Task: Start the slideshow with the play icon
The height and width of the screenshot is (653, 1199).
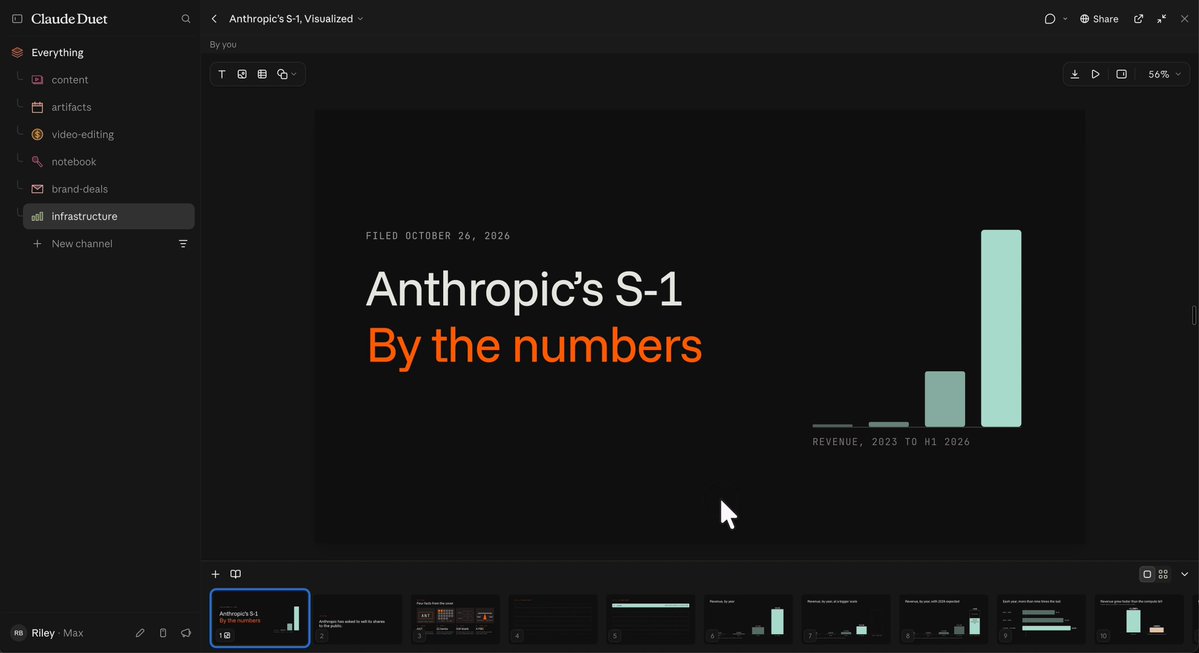Action: (x=1096, y=74)
